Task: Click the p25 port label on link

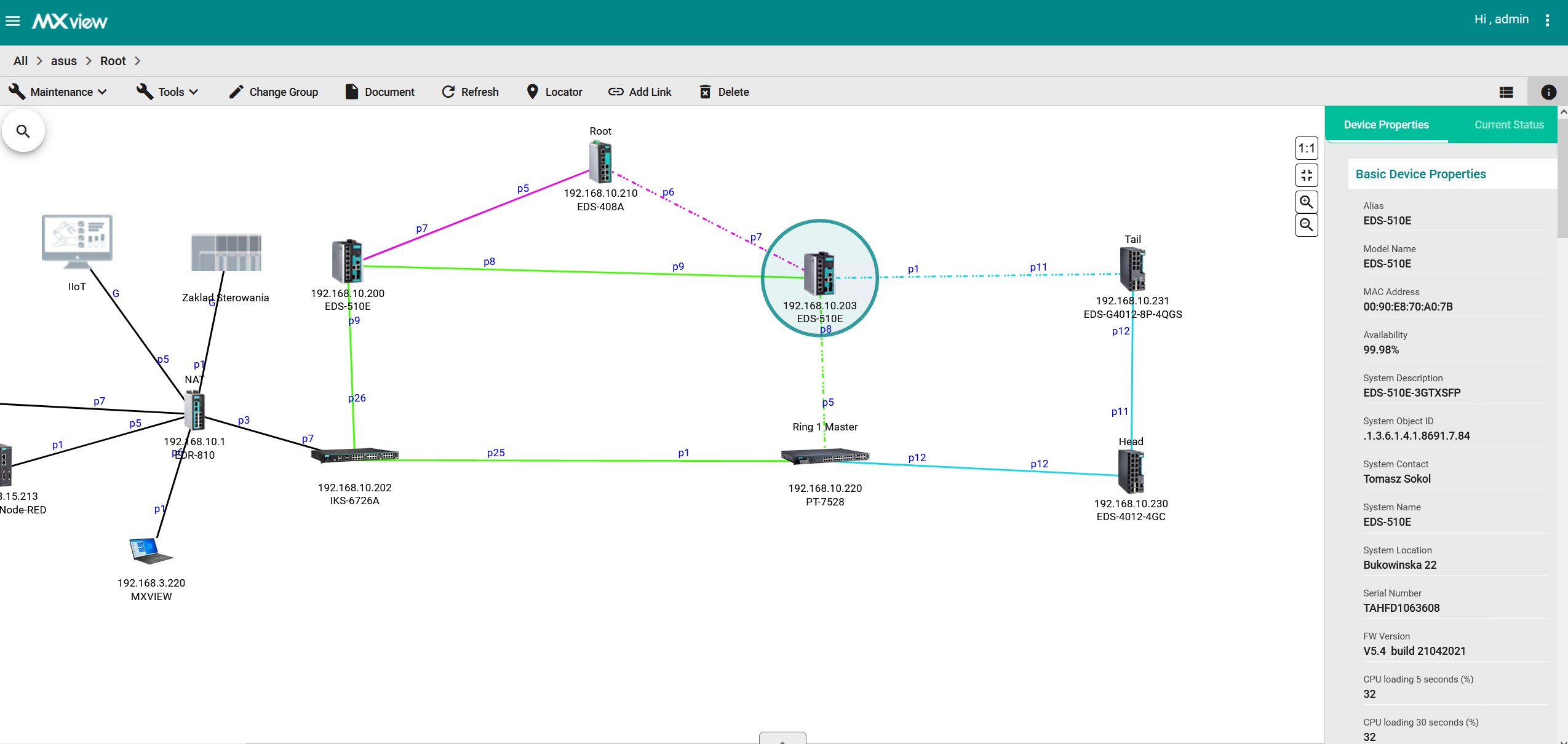Action: coord(496,453)
